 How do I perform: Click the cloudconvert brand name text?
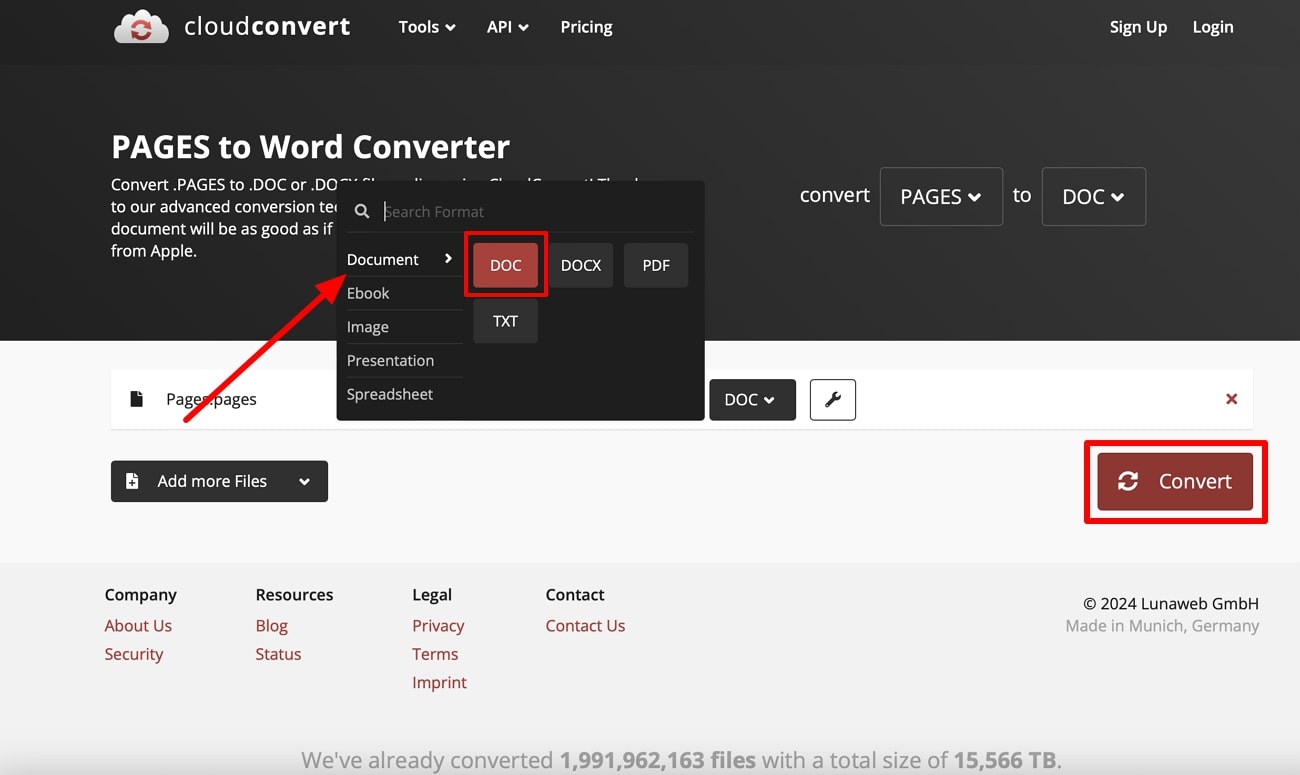coord(267,27)
